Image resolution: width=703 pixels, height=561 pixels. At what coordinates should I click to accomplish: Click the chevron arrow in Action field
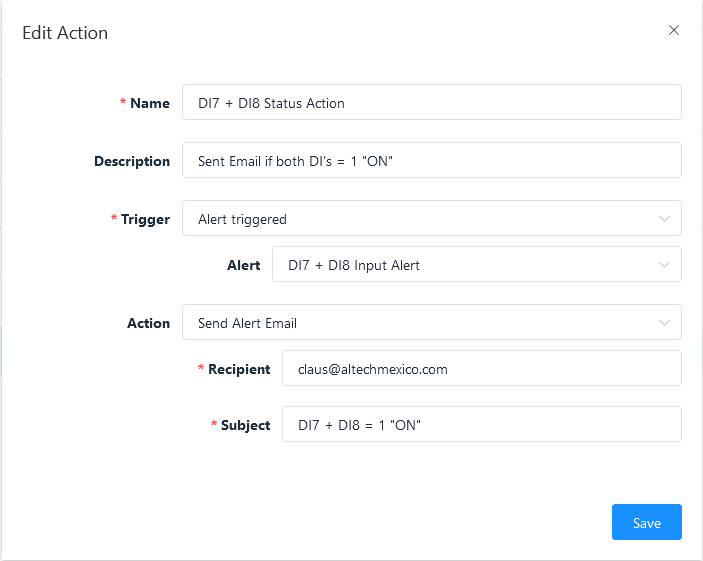664,323
